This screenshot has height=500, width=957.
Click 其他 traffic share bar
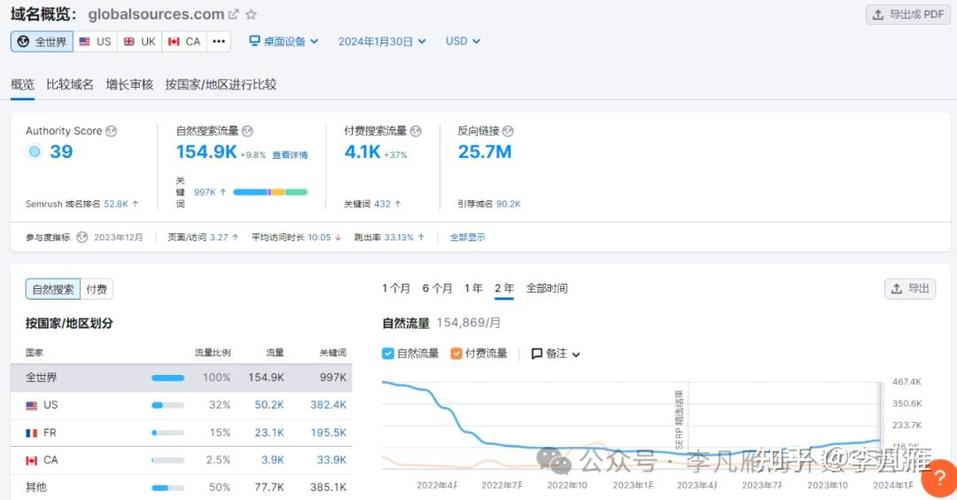tap(168, 488)
